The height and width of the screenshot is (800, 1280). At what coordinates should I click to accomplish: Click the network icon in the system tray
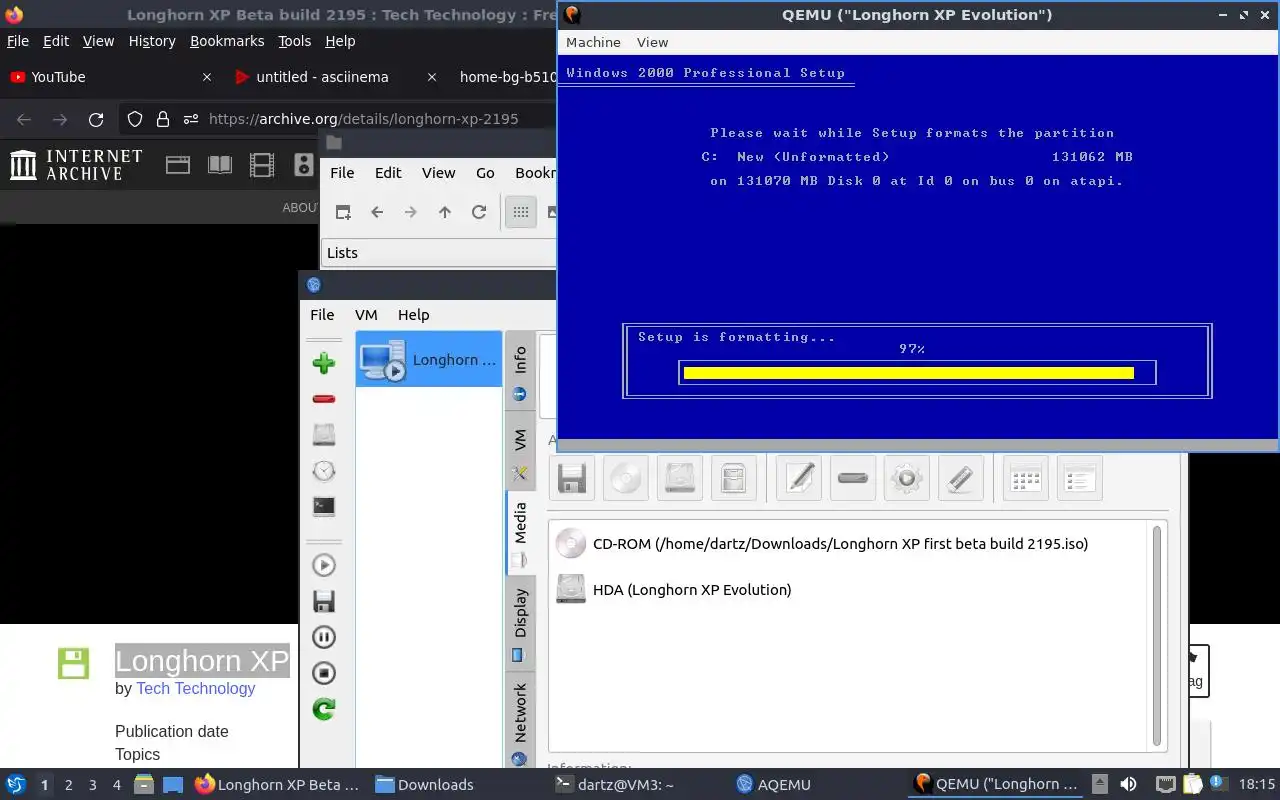[x=1166, y=785]
